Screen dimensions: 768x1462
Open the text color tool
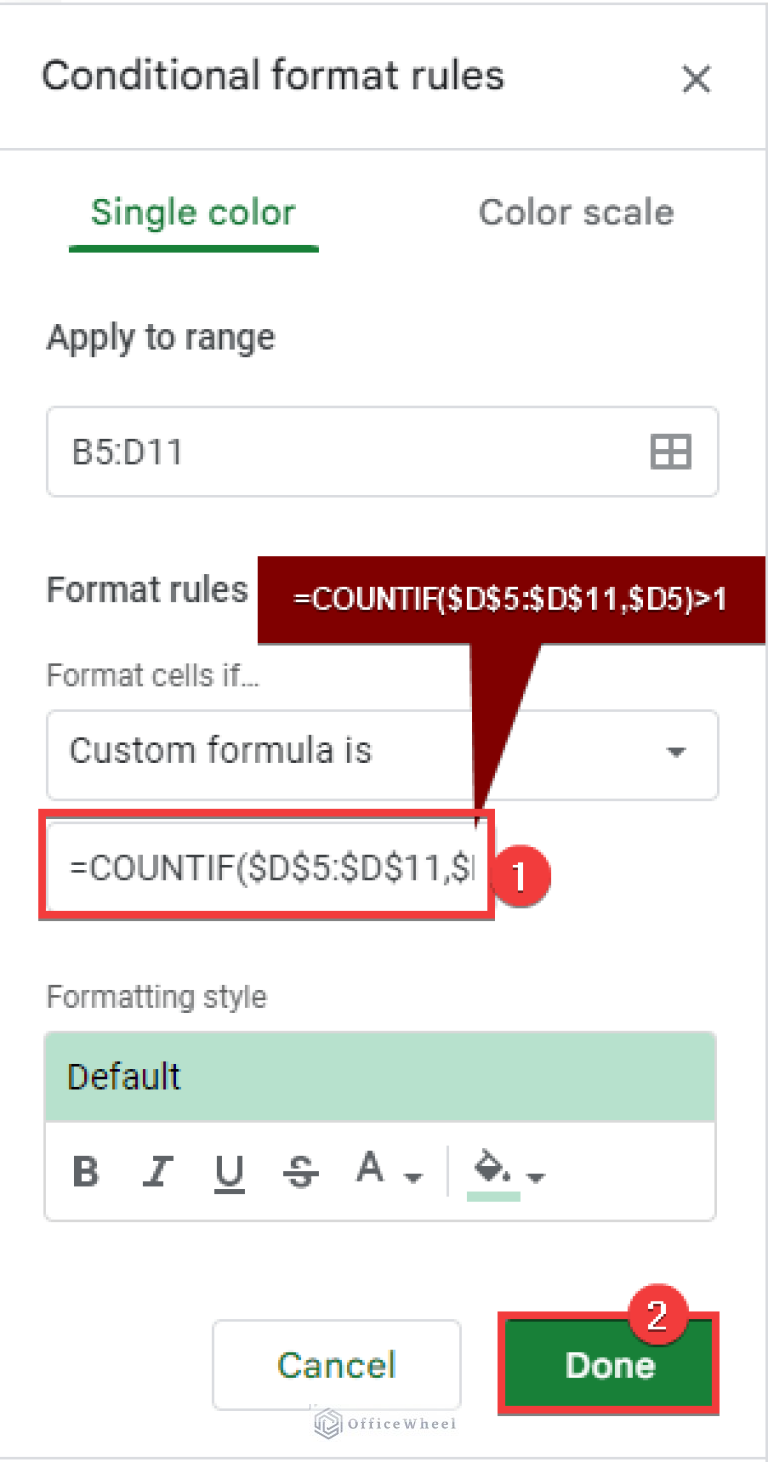pyautogui.click(x=369, y=1168)
